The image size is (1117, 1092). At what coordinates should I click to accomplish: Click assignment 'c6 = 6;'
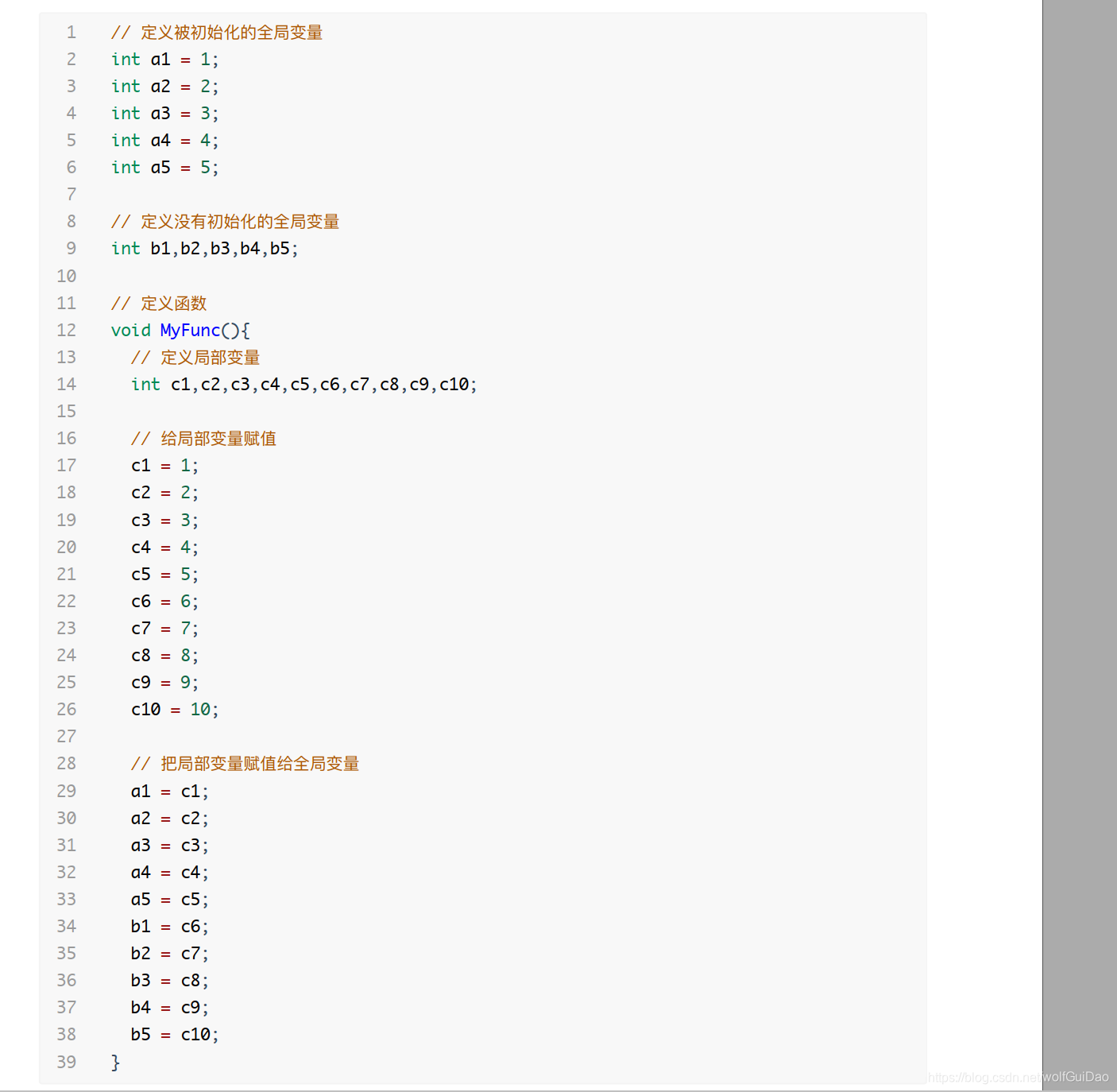tap(165, 602)
